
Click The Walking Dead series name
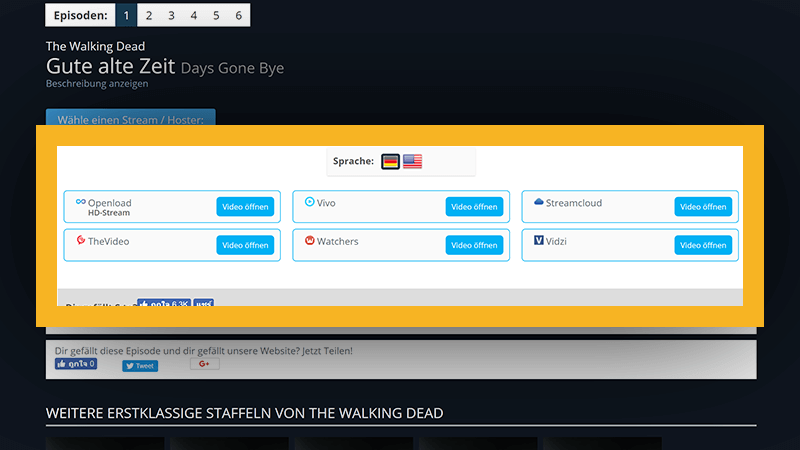click(x=95, y=46)
